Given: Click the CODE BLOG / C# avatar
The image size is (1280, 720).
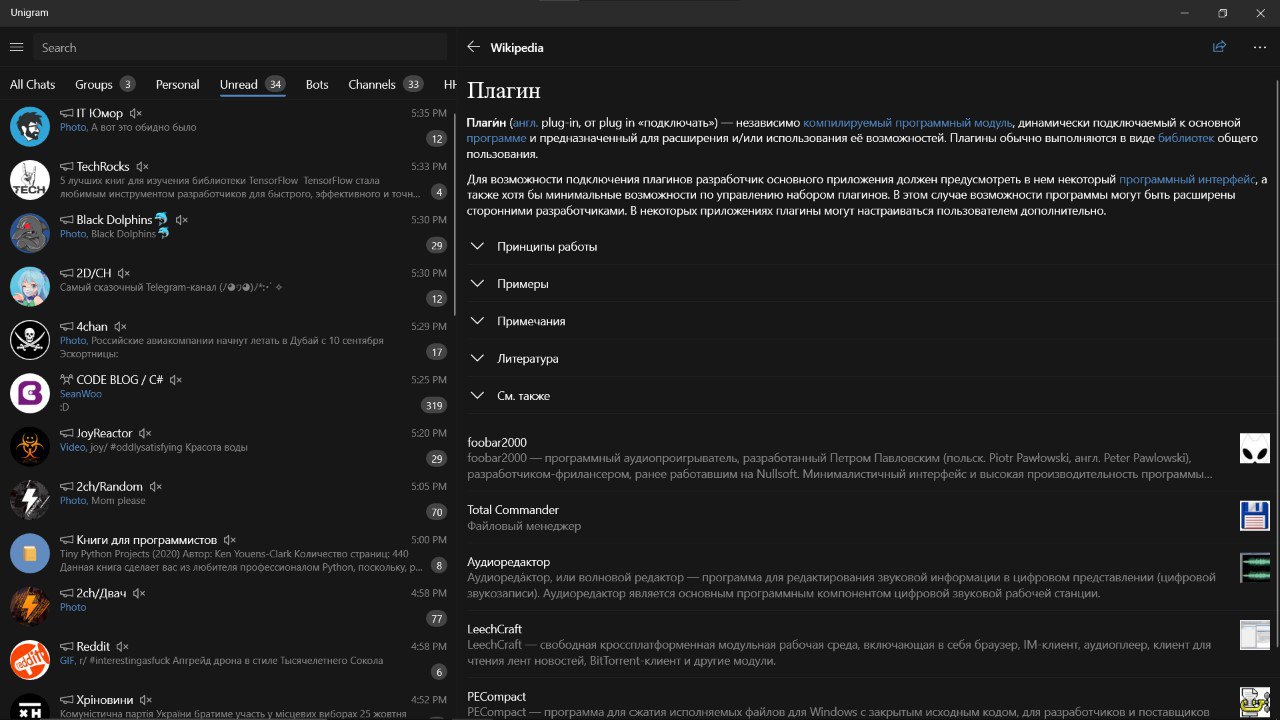Looking at the screenshot, I should [x=30, y=393].
